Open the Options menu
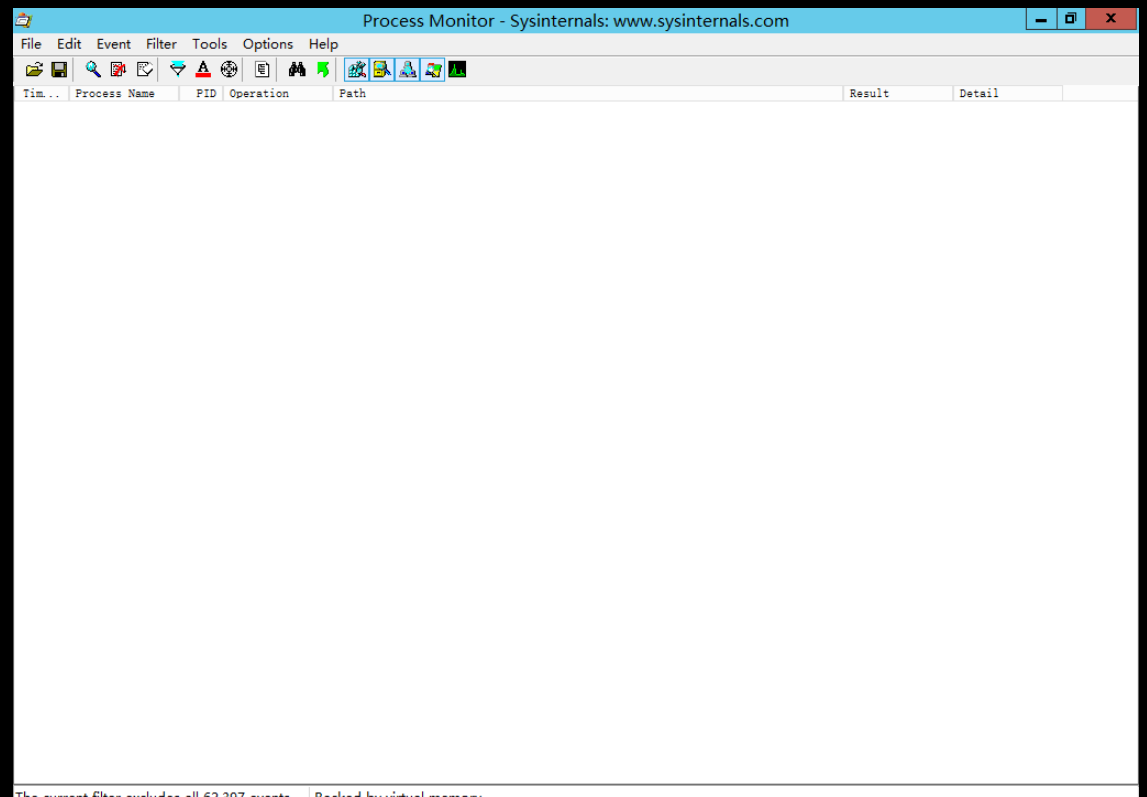Viewport: 1147px width, 797px height. [268, 44]
